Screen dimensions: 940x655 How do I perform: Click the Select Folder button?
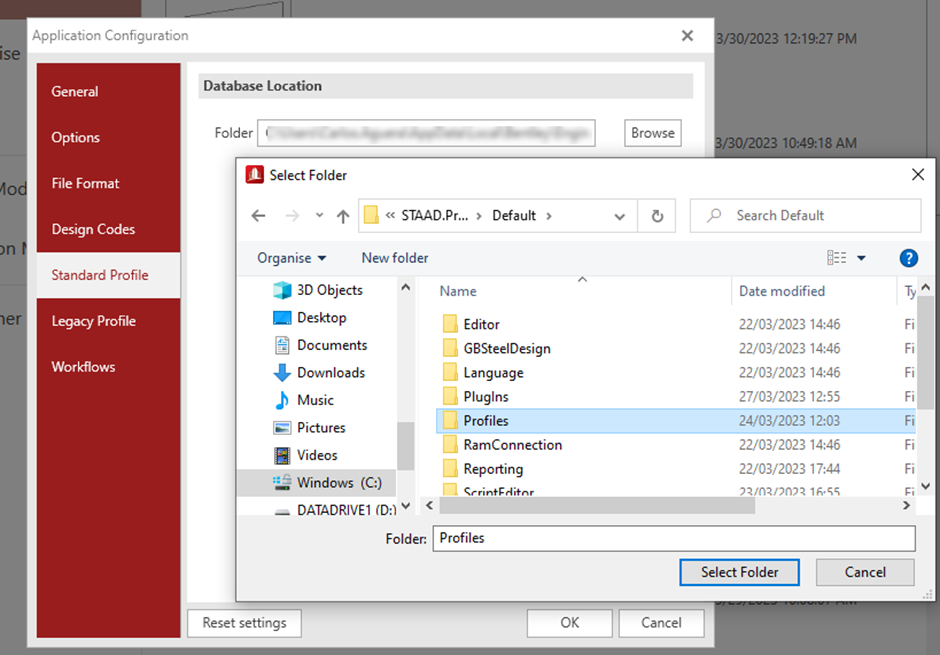(739, 572)
